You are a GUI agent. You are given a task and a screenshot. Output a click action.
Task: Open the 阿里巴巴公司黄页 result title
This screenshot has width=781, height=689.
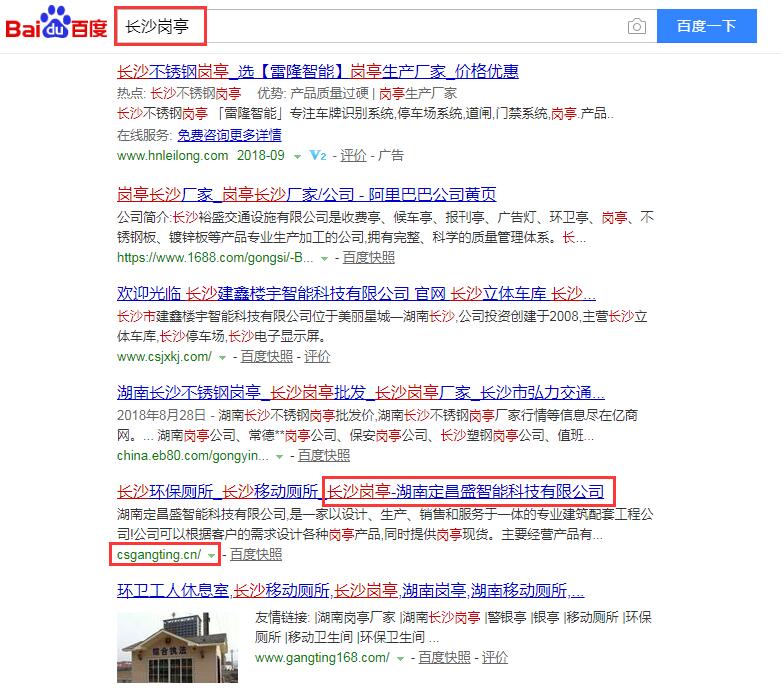306,194
